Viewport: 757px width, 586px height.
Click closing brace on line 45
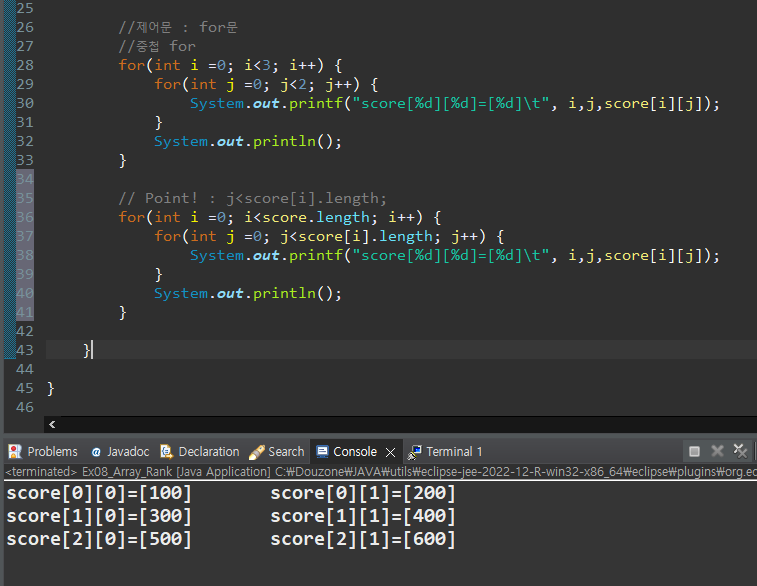tap(51, 388)
